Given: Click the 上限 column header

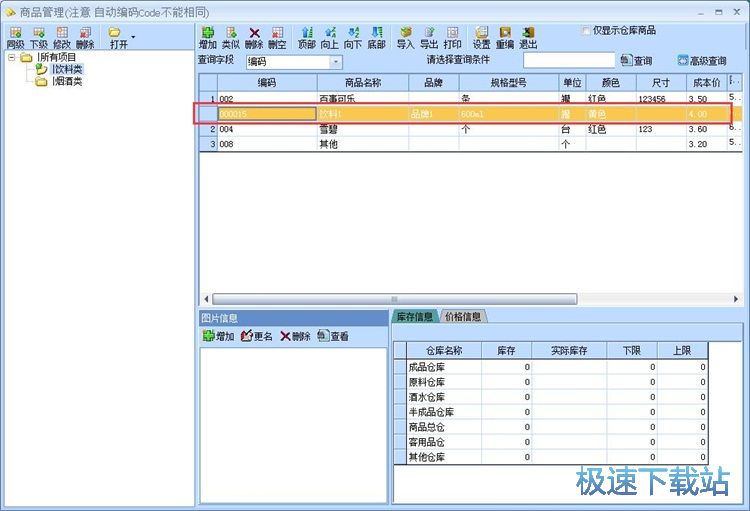Looking at the screenshot, I should click(x=682, y=350).
